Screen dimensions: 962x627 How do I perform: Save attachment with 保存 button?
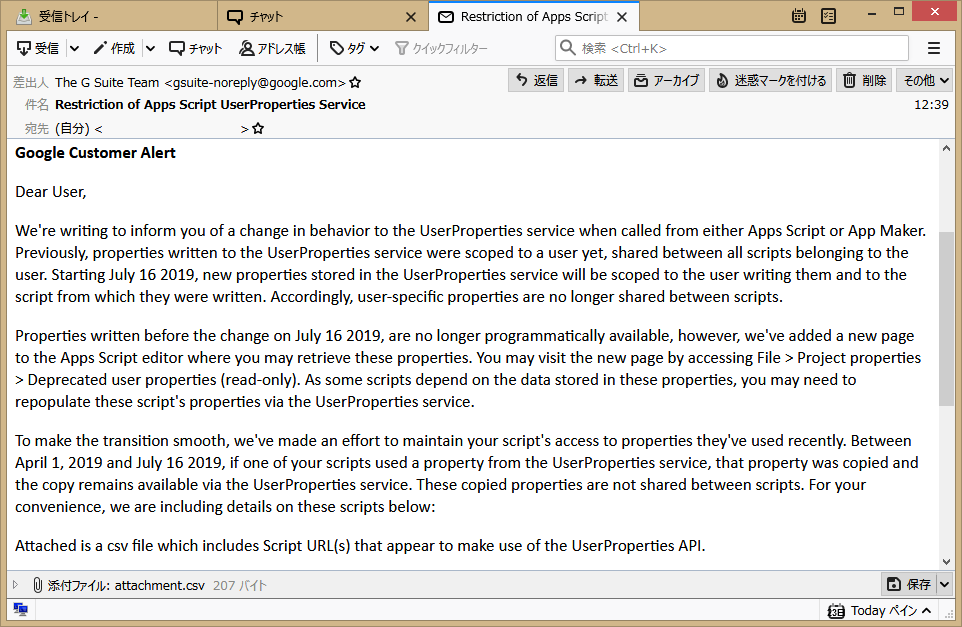coord(909,584)
